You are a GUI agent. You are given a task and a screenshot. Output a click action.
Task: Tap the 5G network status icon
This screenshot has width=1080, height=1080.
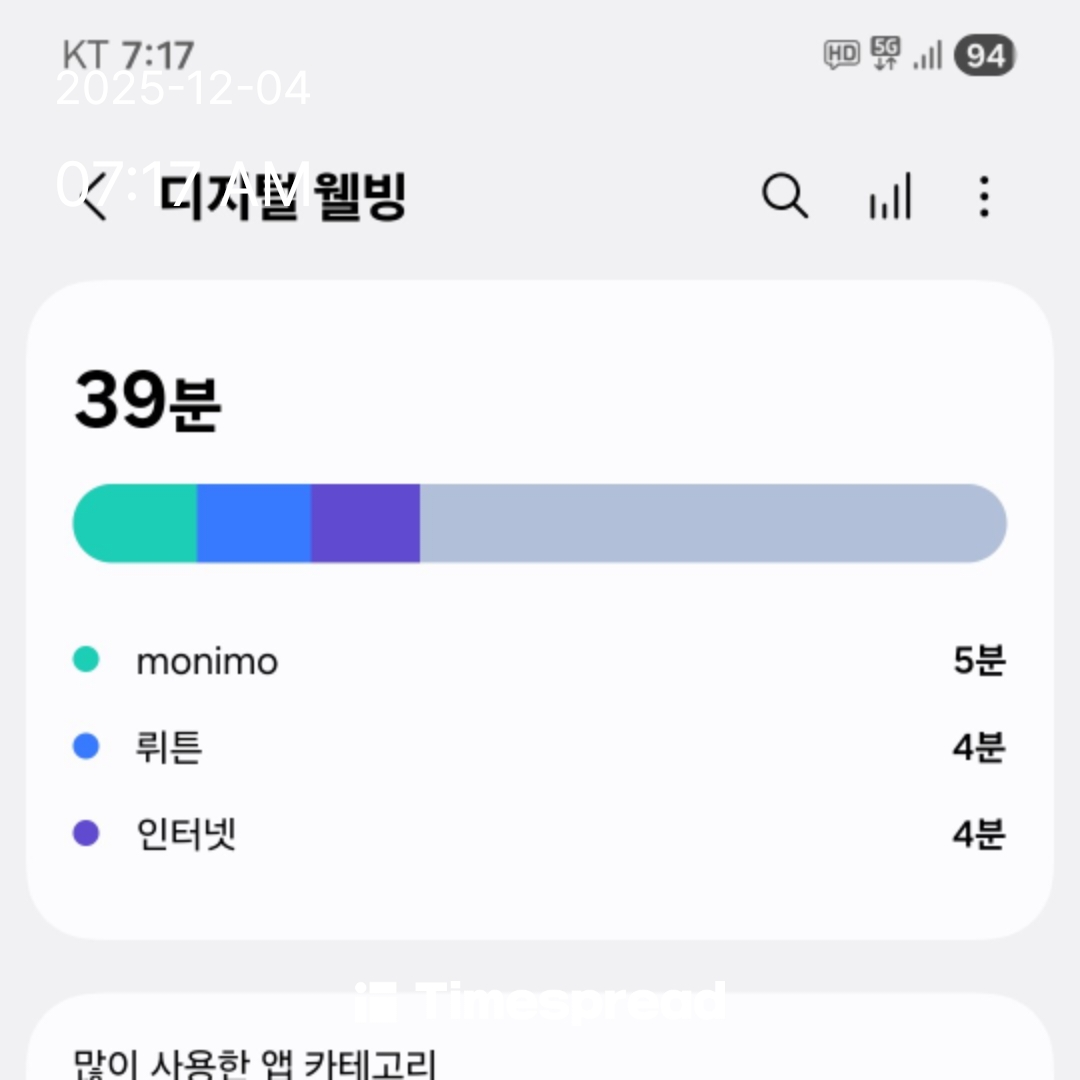885,54
